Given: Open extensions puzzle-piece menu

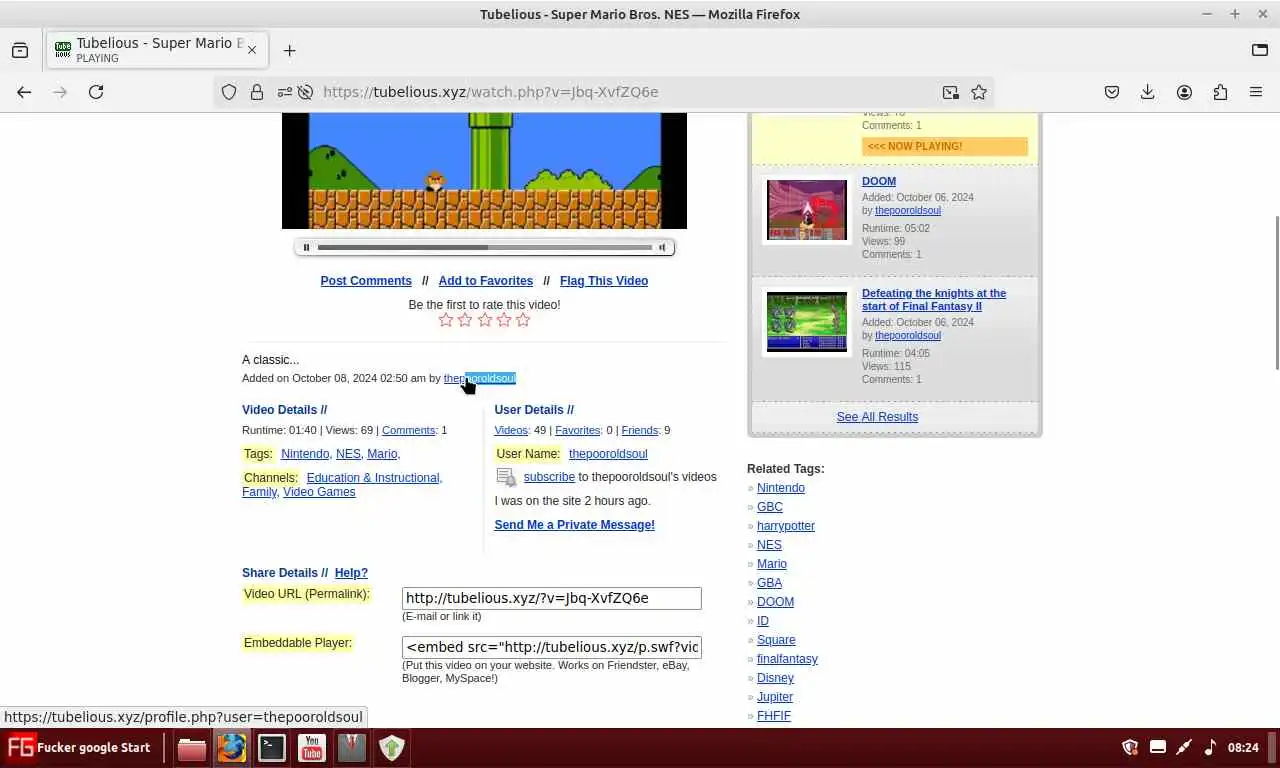Looking at the screenshot, I should [x=1220, y=92].
